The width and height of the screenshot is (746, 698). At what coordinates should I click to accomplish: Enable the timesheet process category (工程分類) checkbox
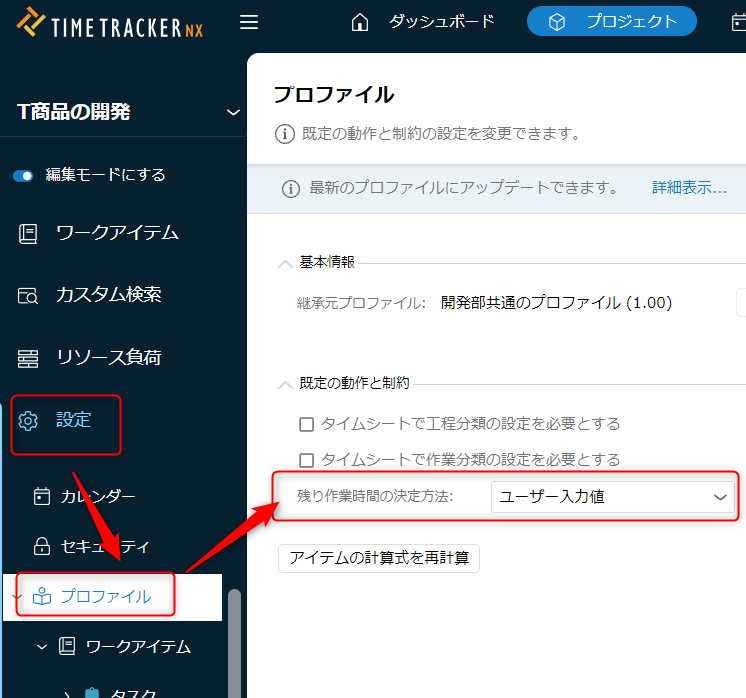click(x=307, y=424)
